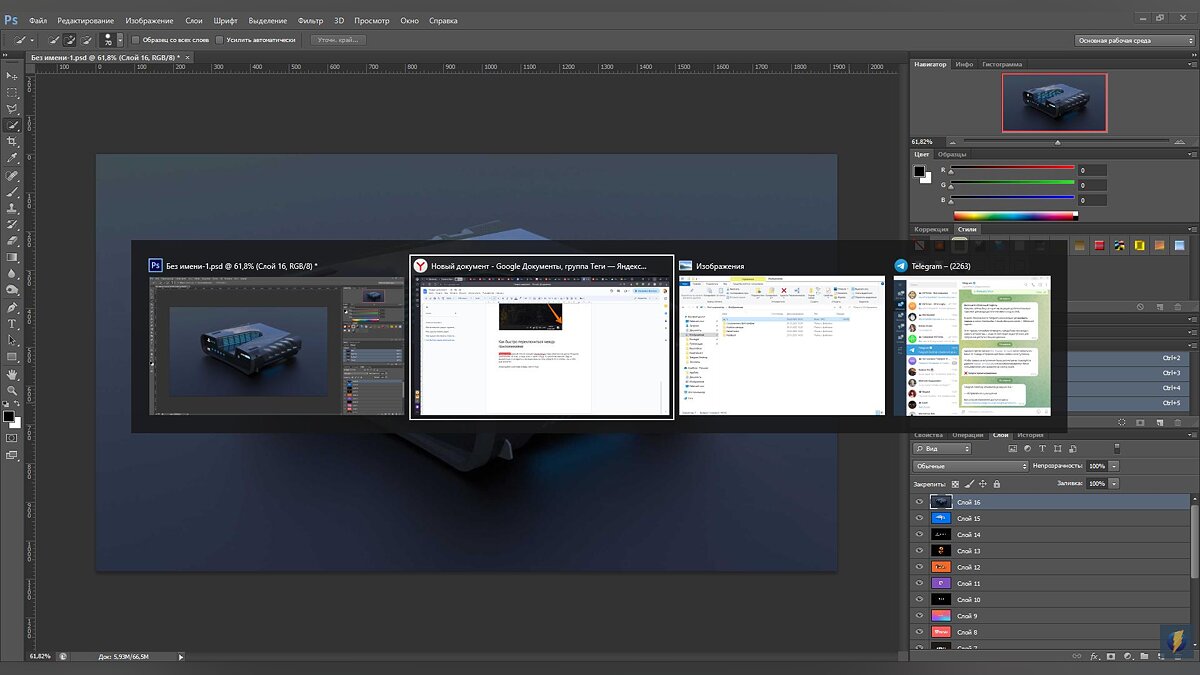Image resolution: width=1200 pixels, height=675 pixels.
Task: Open the 'Основная рабочая среда' workspace dropdown
Action: [x=1134, y=40]
